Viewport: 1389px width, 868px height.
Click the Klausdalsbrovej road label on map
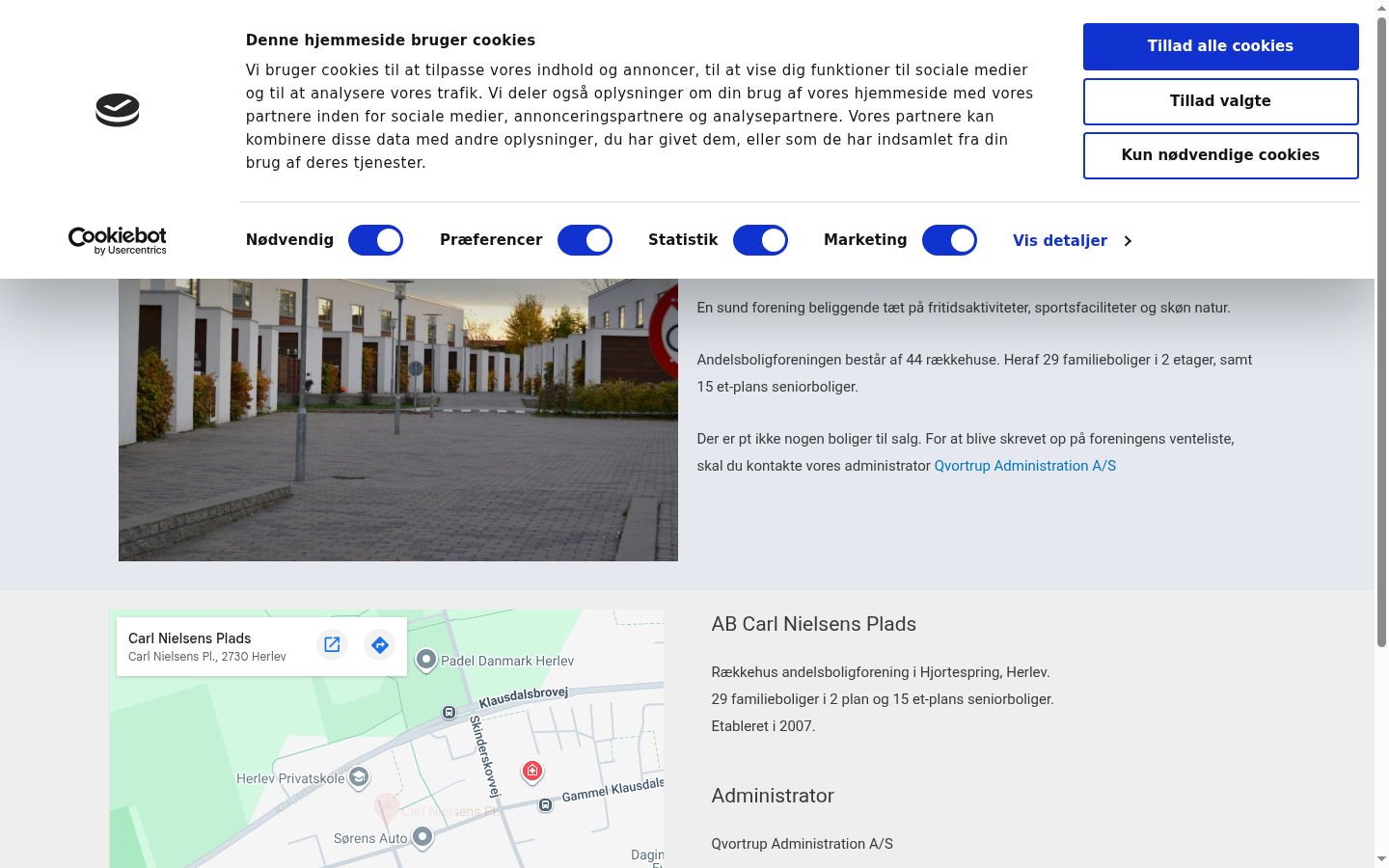524,696
